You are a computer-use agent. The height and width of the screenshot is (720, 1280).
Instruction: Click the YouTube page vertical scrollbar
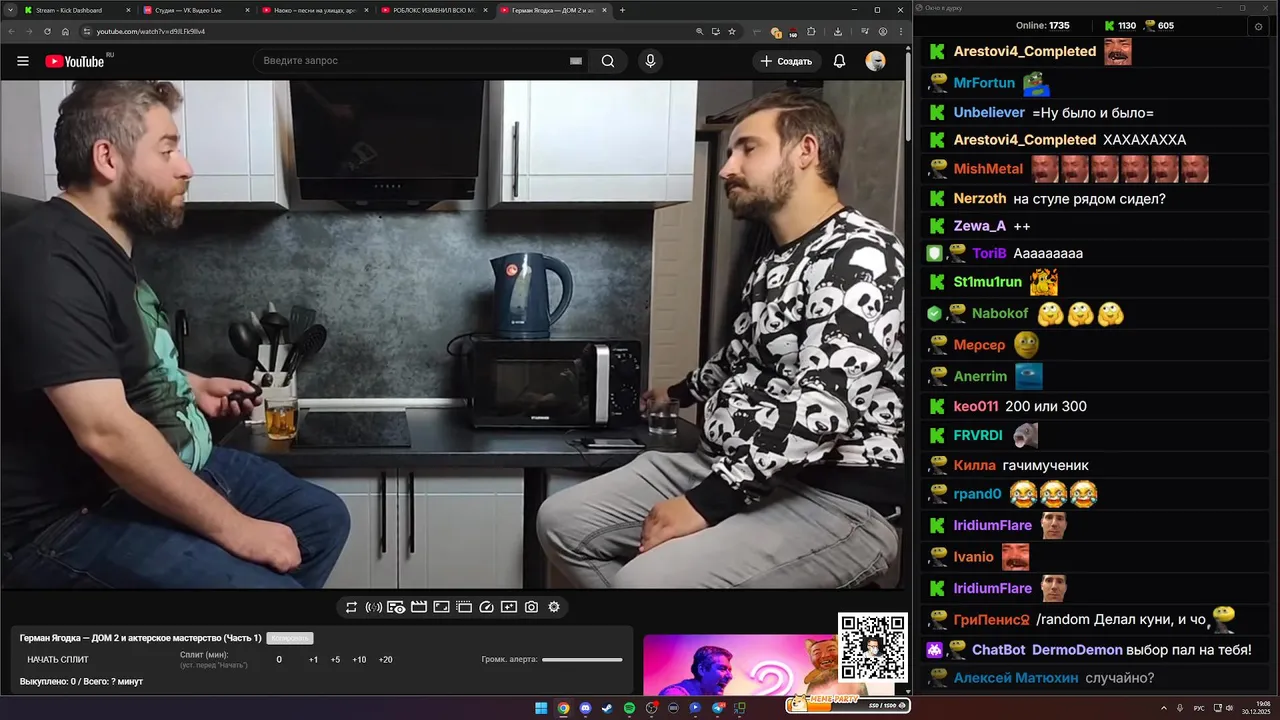908,95
